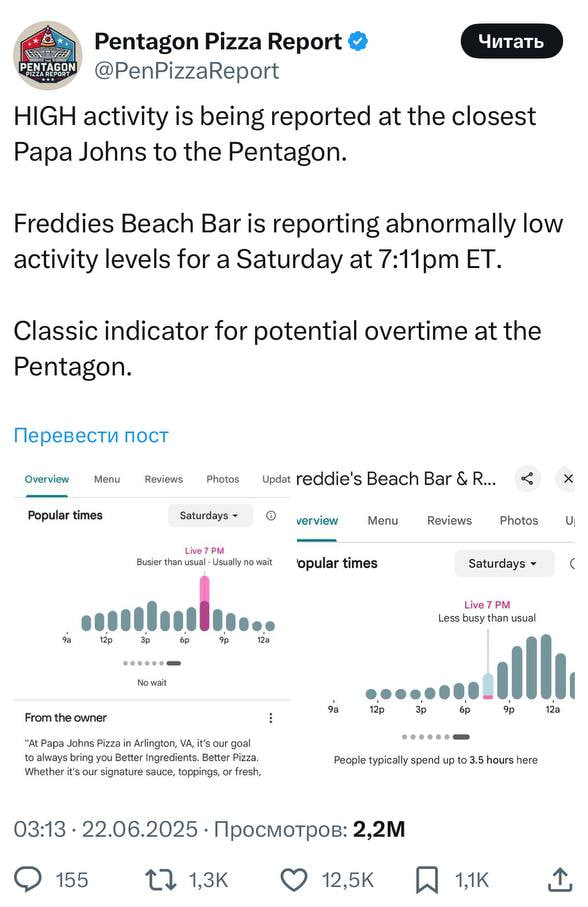The height and width of the screenshot is (907, 588).
Task: Click Перевести пост translate link
Action: (x=91, y=436)
